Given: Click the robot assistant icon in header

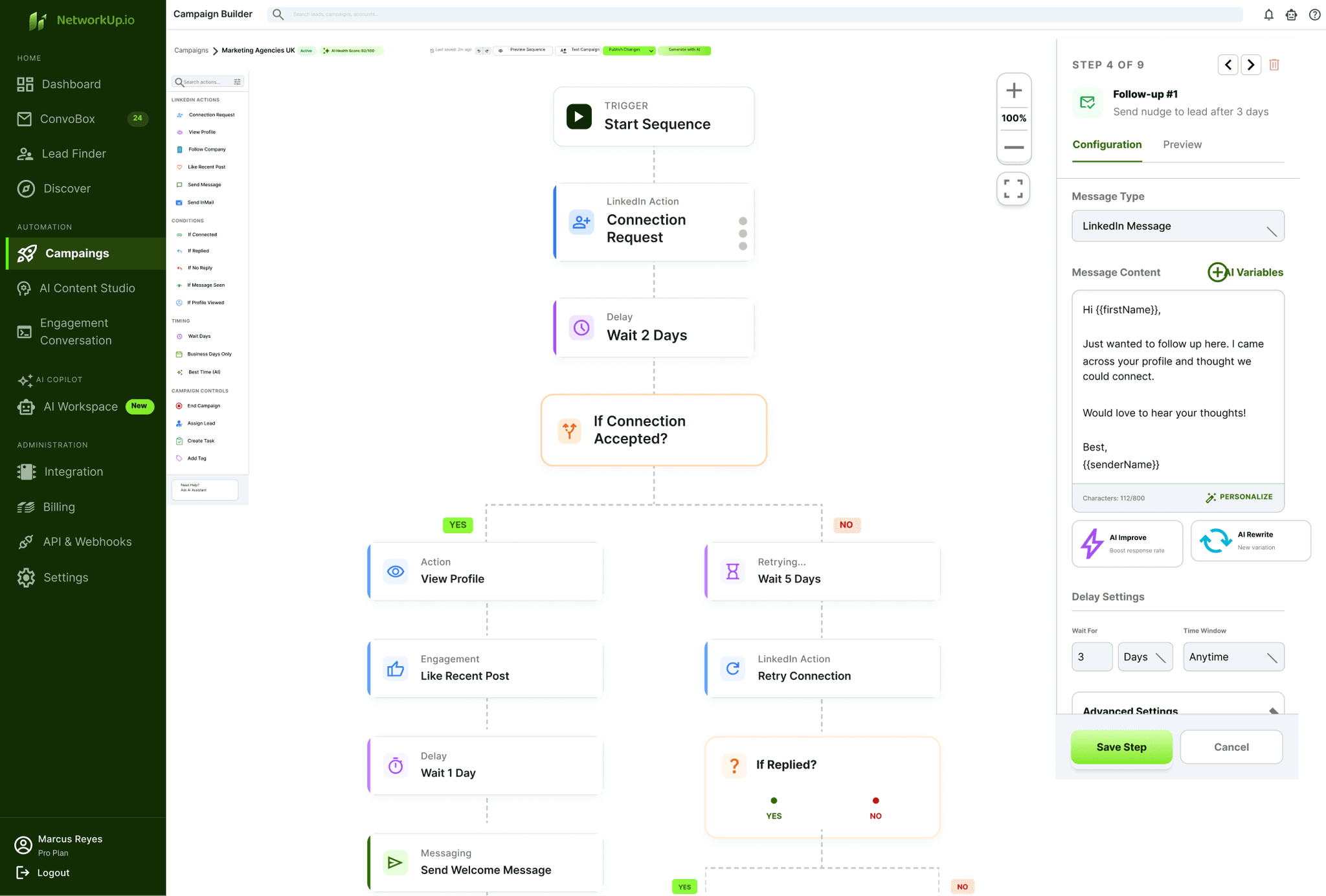Looking at the screenshot, I should (1291, 14).
